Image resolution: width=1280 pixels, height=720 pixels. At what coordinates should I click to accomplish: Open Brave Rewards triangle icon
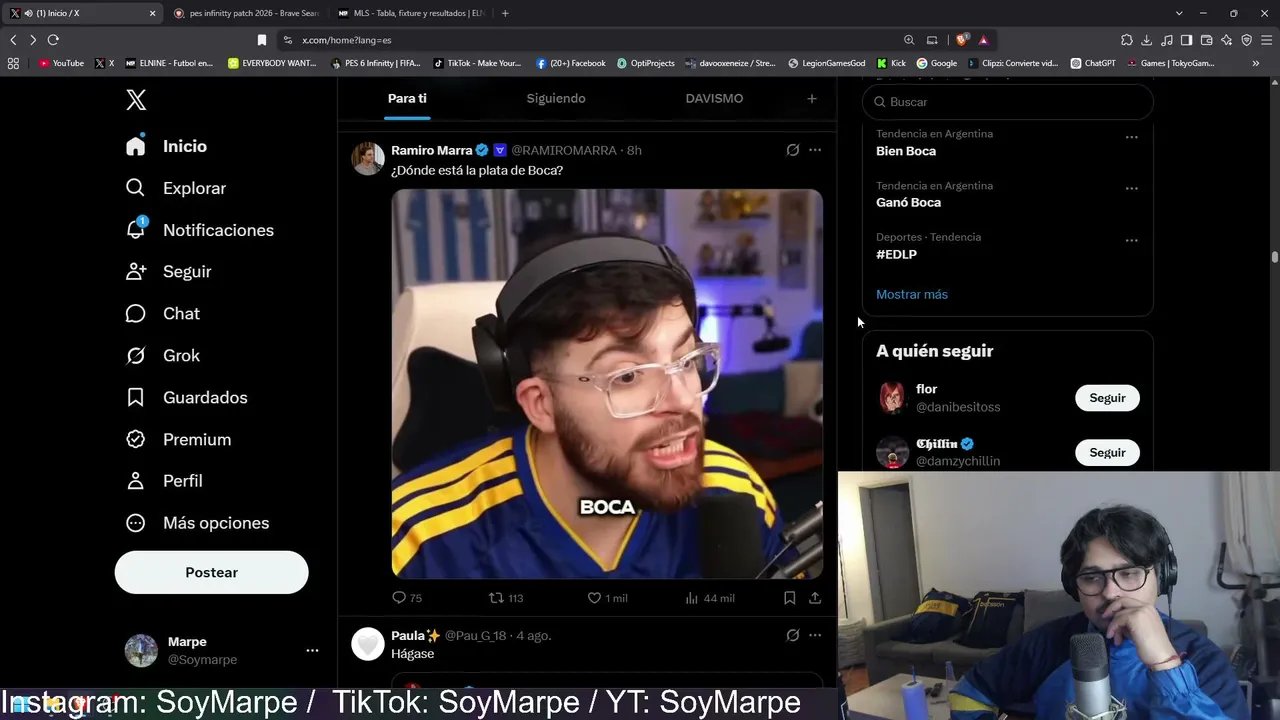pos(984,40)
